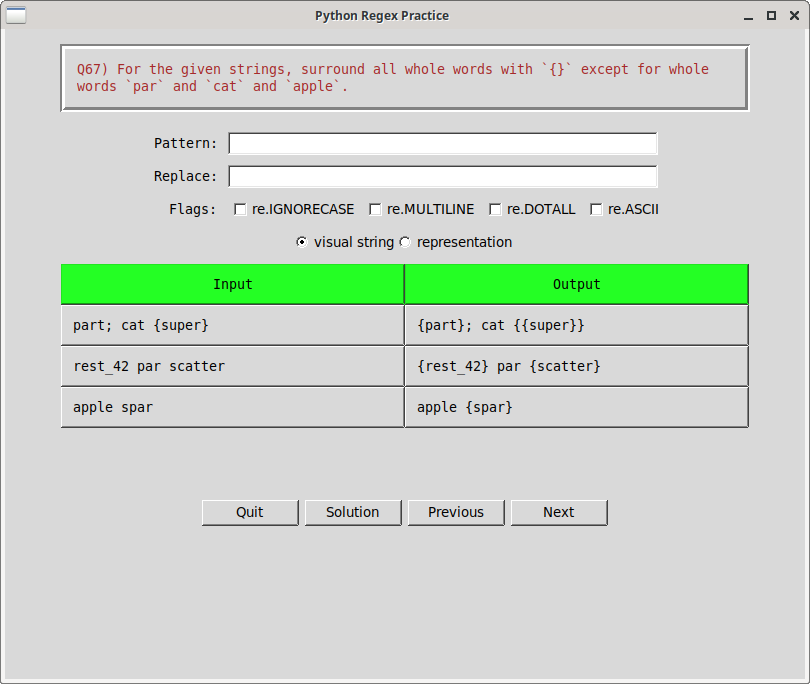Image resolution: width=810 pixels, height=684 pixels.
Task: Select output cell 'apple {spar}'
Action: [x=577, y=407]
